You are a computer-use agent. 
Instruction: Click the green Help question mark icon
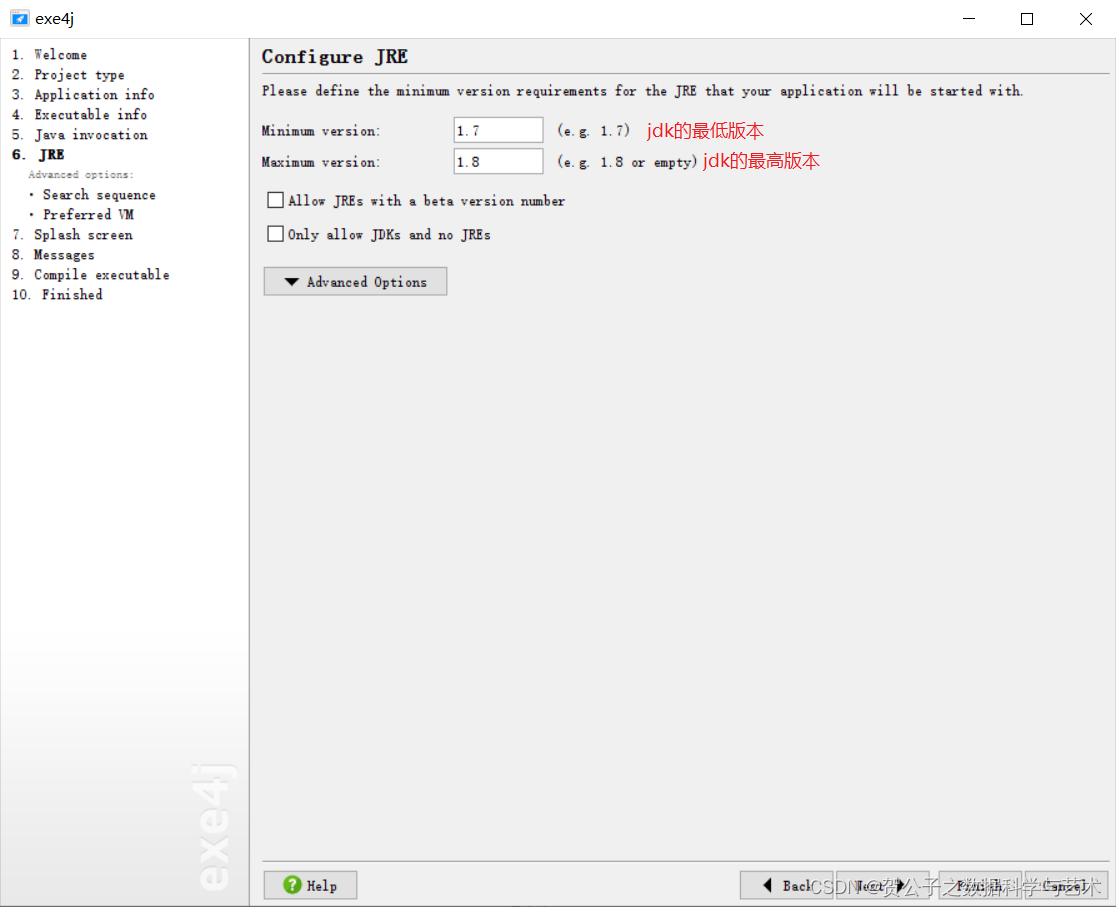[292, 885]
